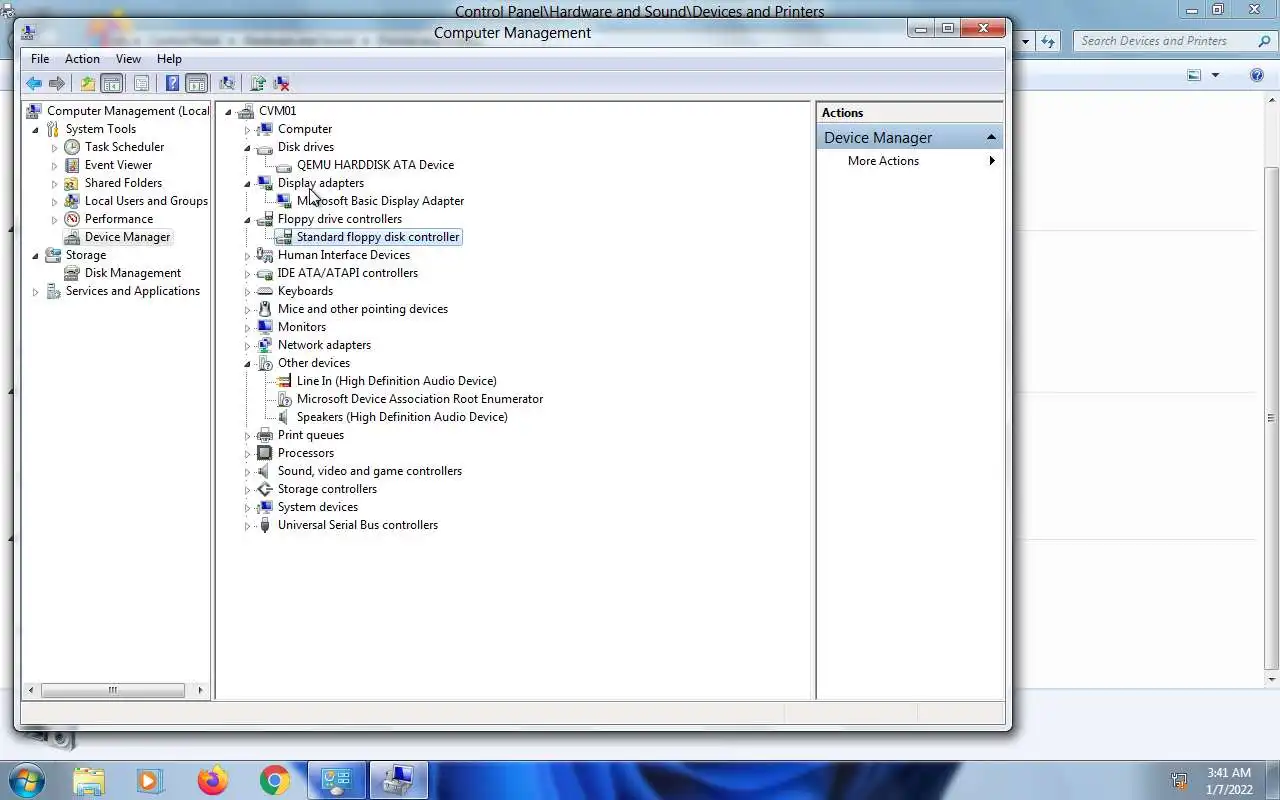
Task: Select QEMU HARDDISK ATA Device
Action: point(375,165)
